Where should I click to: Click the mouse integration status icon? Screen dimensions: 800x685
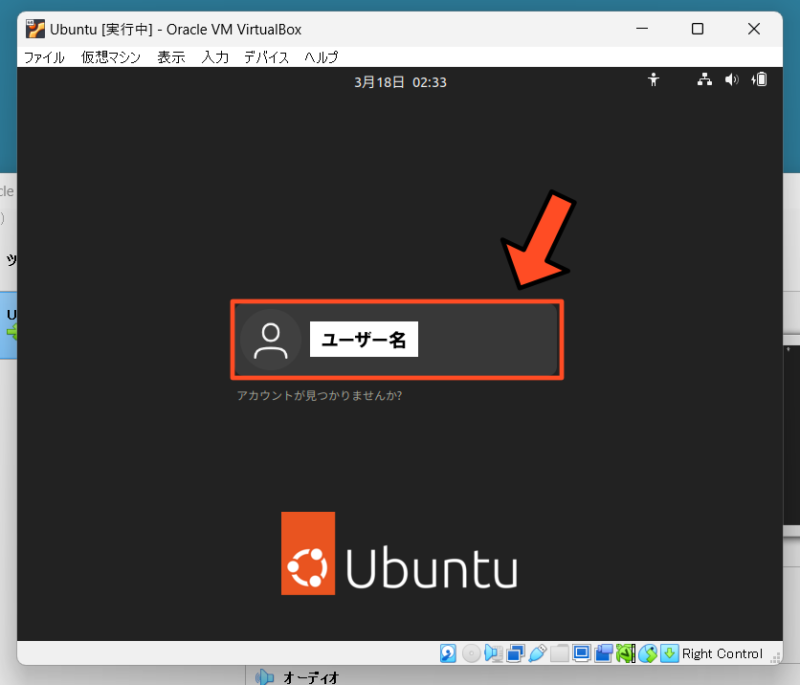(648, 653)
